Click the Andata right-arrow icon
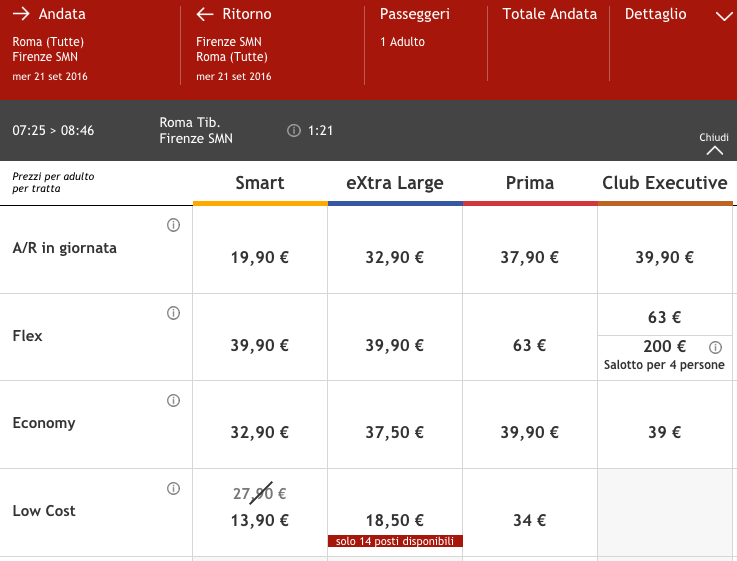Viewport: 737px width, 561px height. 21,14
